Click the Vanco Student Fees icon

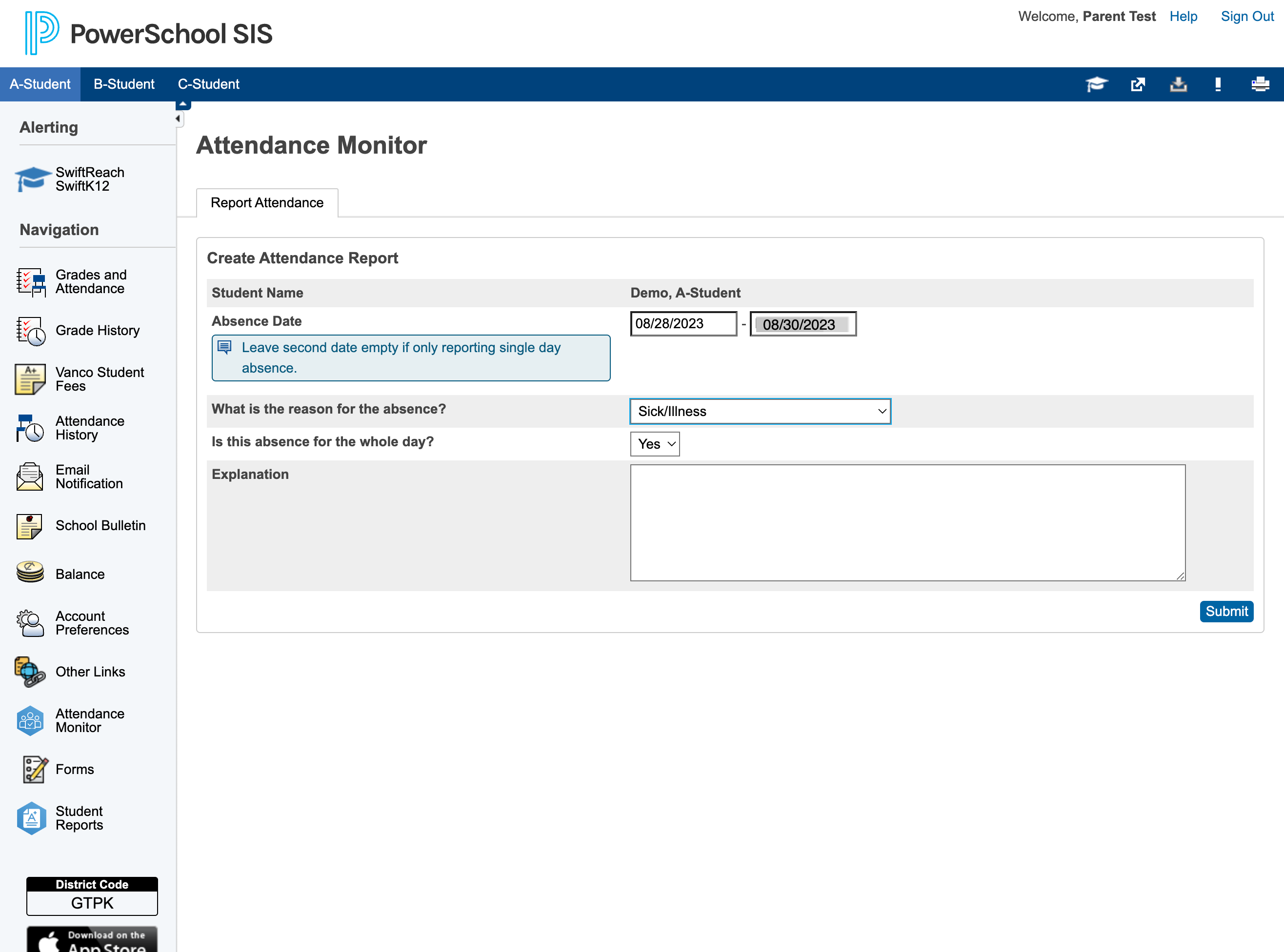[x=31, y=379]
